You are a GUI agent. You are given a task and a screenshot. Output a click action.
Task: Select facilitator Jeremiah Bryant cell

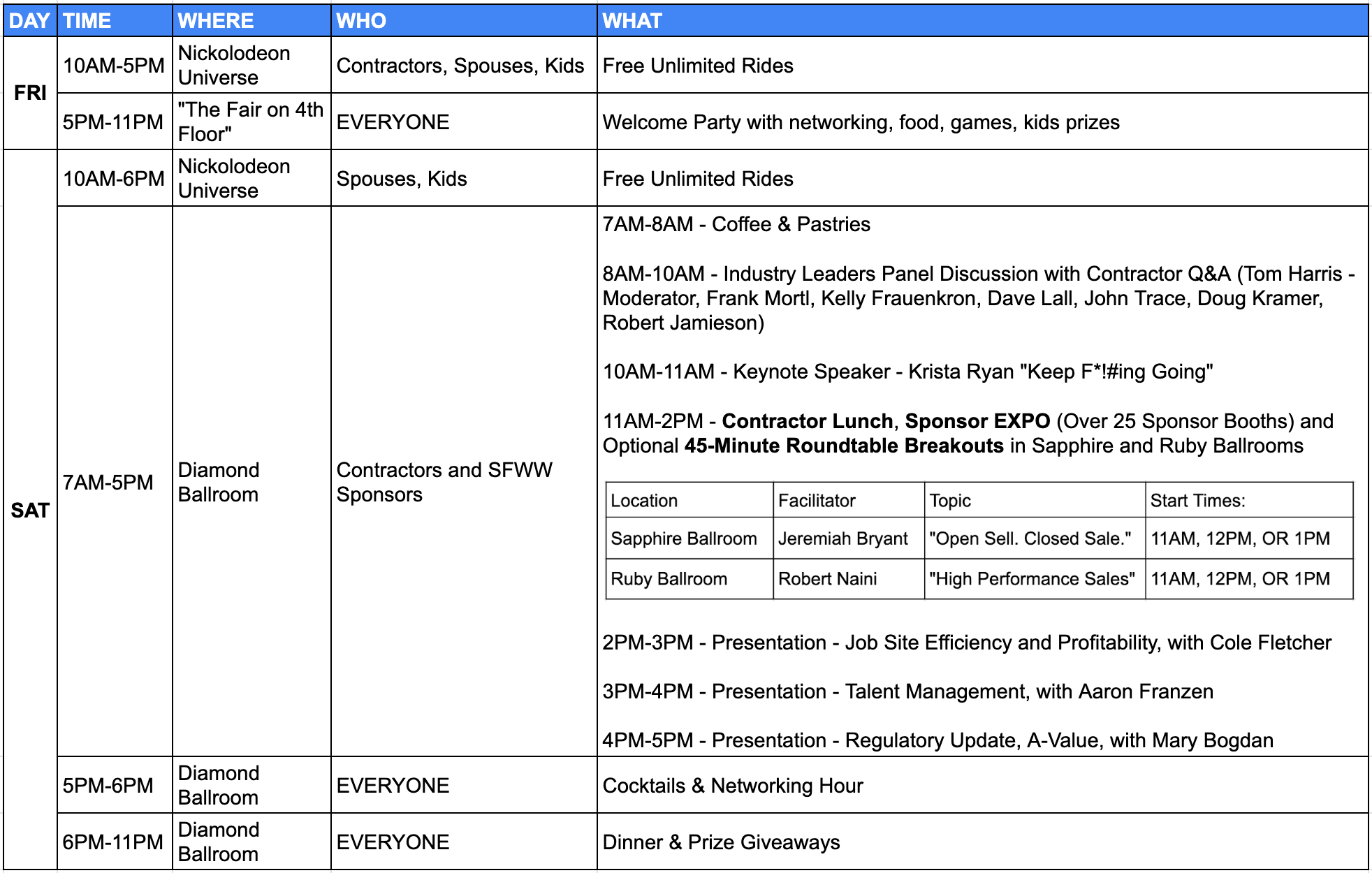(843, 538)
